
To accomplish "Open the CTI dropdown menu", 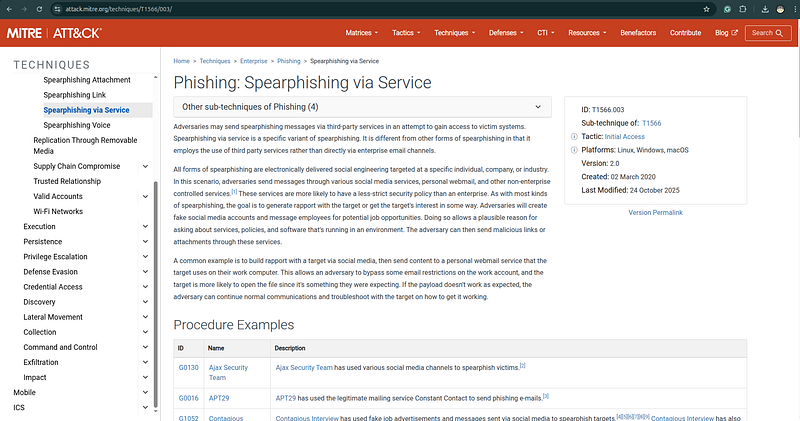I will (545, 33).
